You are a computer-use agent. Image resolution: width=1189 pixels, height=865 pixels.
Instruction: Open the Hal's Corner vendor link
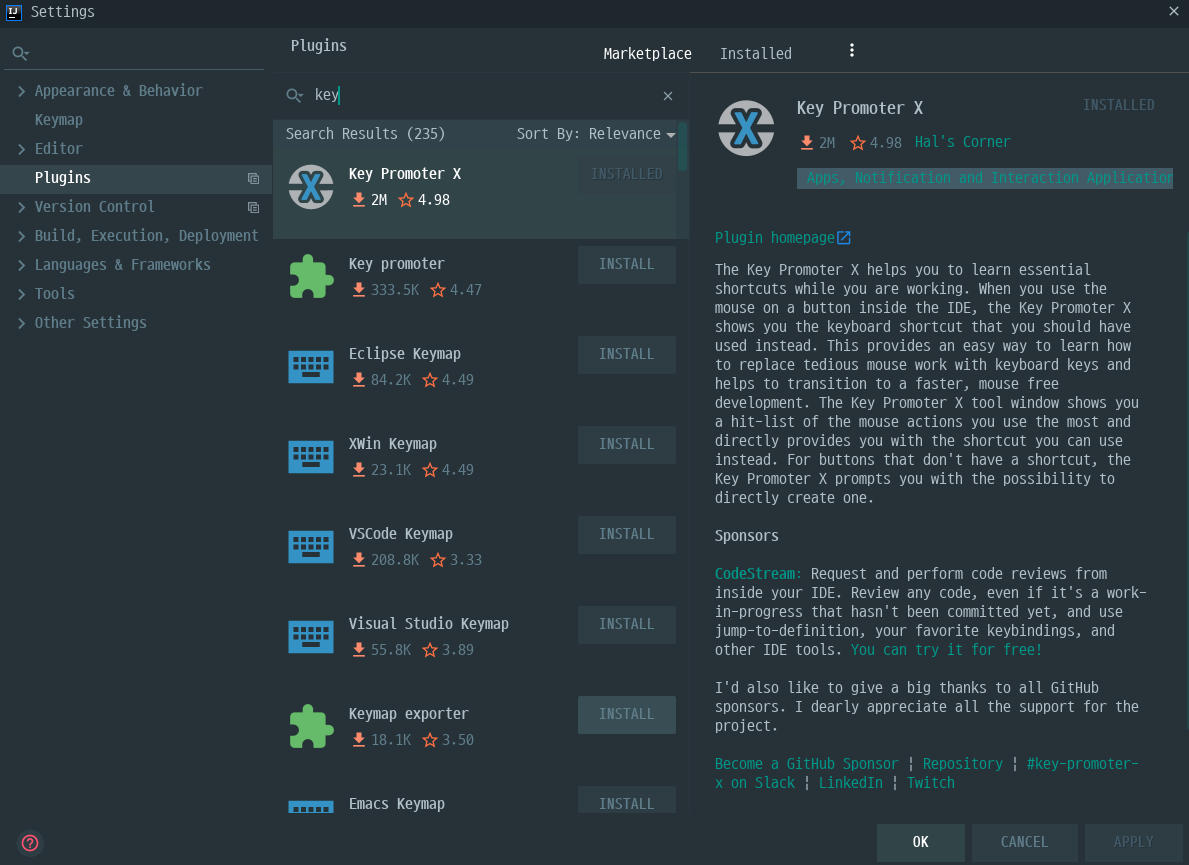[x=962, y=143]
